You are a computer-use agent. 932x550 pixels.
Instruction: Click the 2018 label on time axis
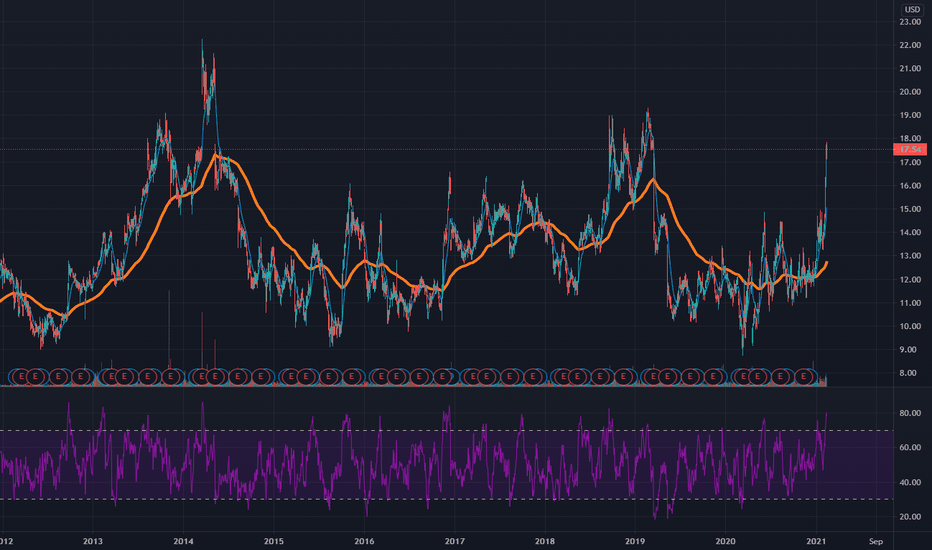tap(545, 541)
